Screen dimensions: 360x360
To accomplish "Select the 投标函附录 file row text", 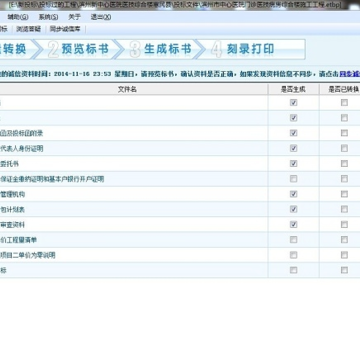I will tap(22, 133).
